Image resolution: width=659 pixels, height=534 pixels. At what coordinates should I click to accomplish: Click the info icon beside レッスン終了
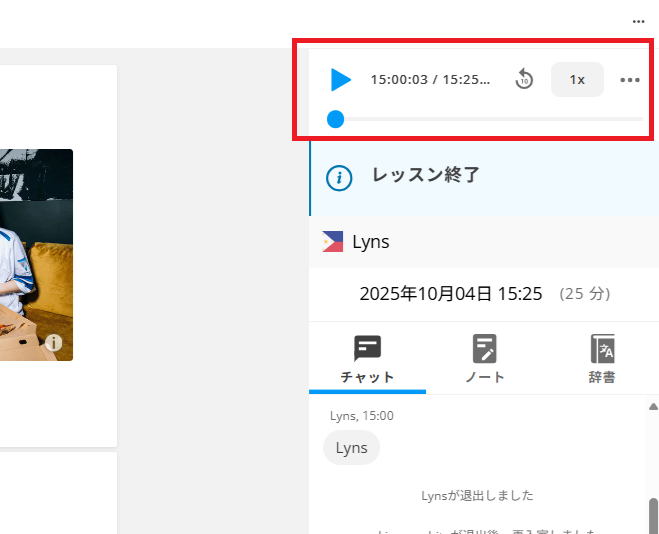pyautogui.click(x=340, y=178)
